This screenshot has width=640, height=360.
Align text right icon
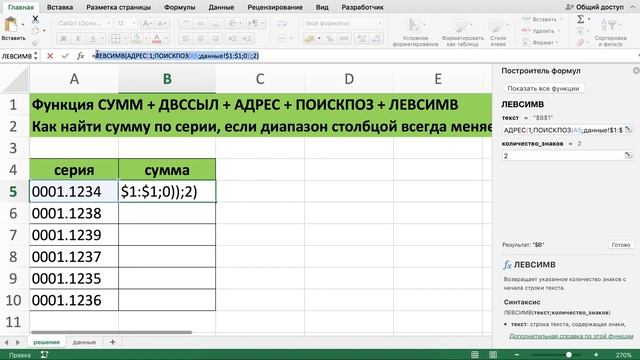[x=215, y=39]
